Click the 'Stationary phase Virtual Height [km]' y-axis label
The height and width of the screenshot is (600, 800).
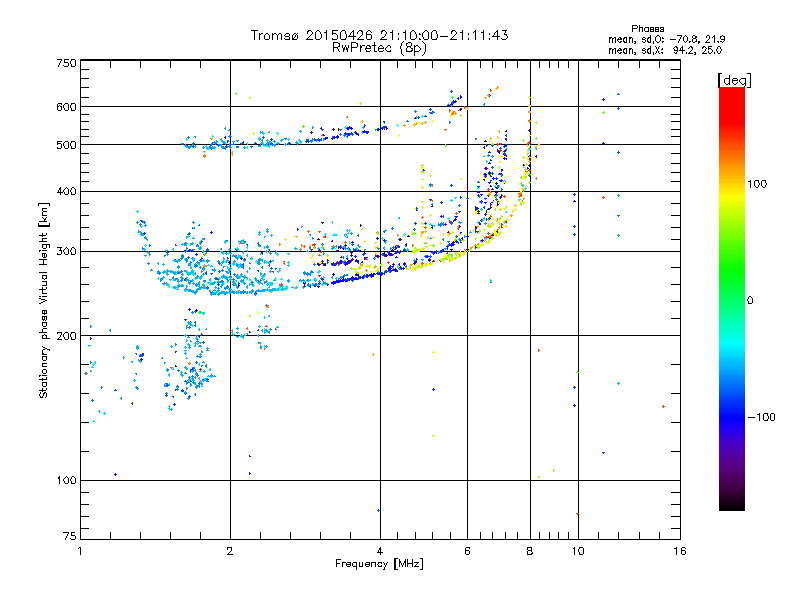coord(44,300)
